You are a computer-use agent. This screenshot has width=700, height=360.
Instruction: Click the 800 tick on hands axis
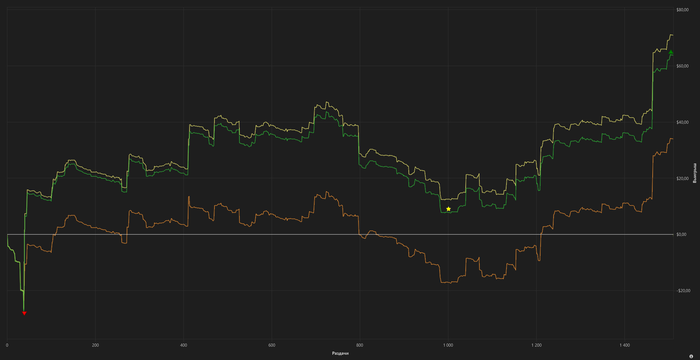click(360, 345)
